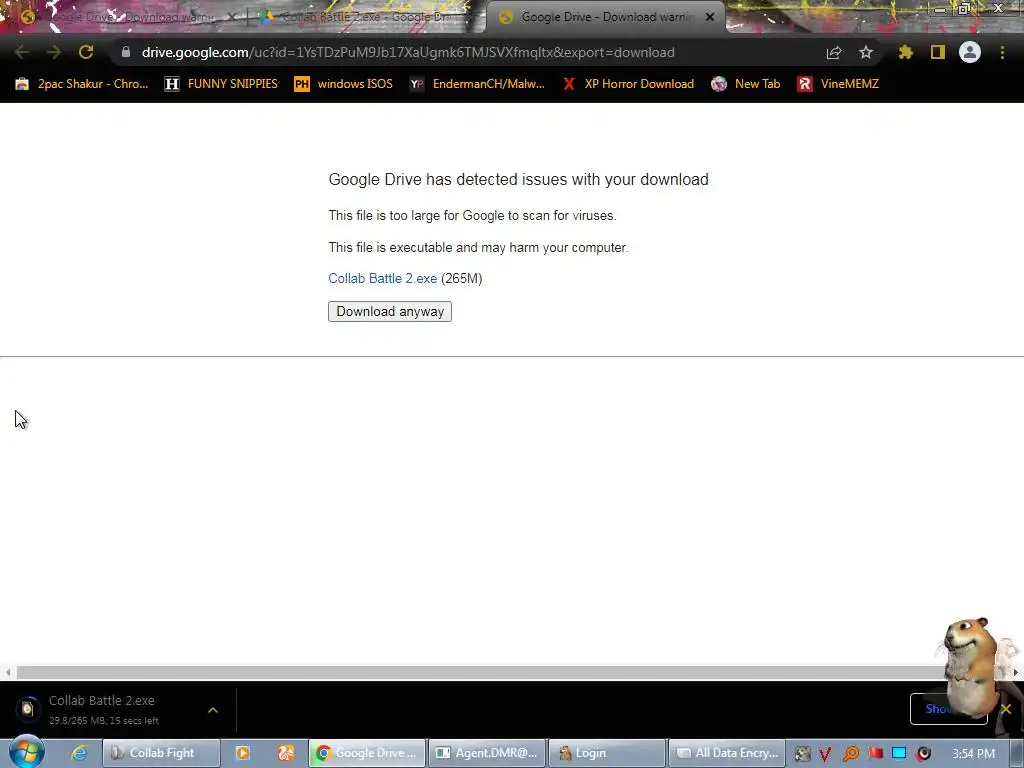Click the back navigation arrow
This screenshot has height=768, width=1024.
(x=21, y=52)
